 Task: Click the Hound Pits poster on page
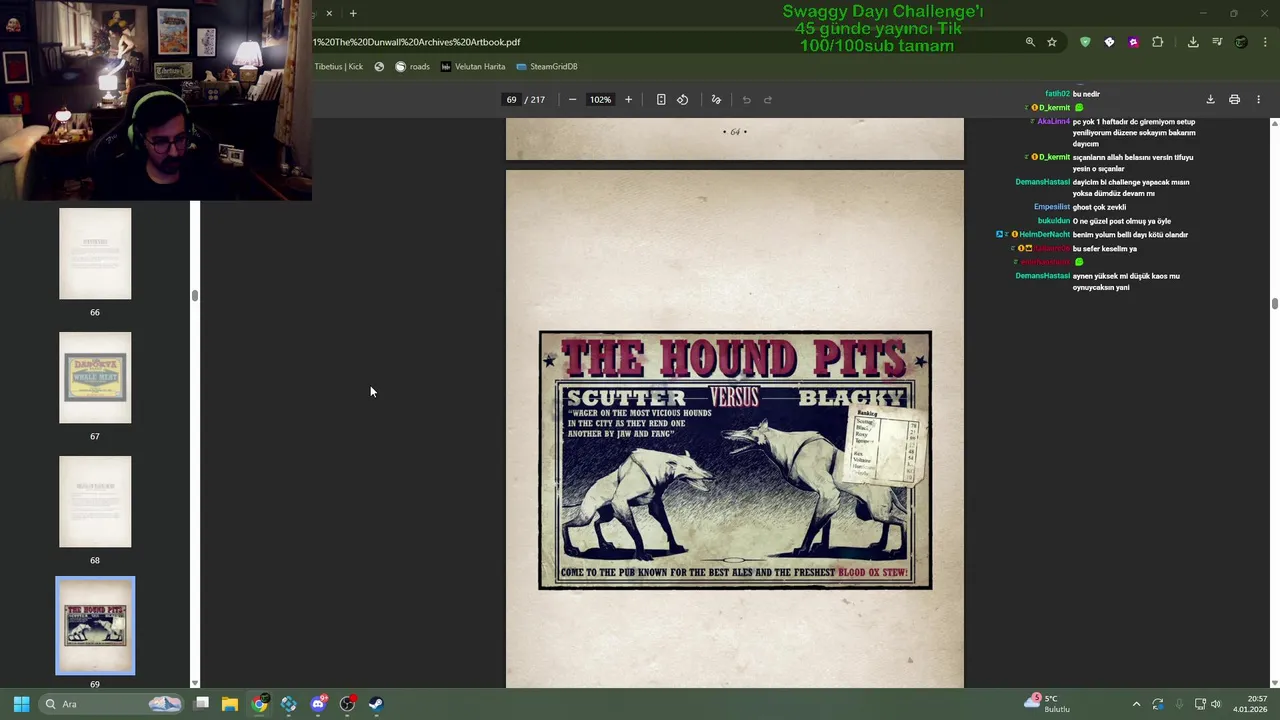click(735, 460)
